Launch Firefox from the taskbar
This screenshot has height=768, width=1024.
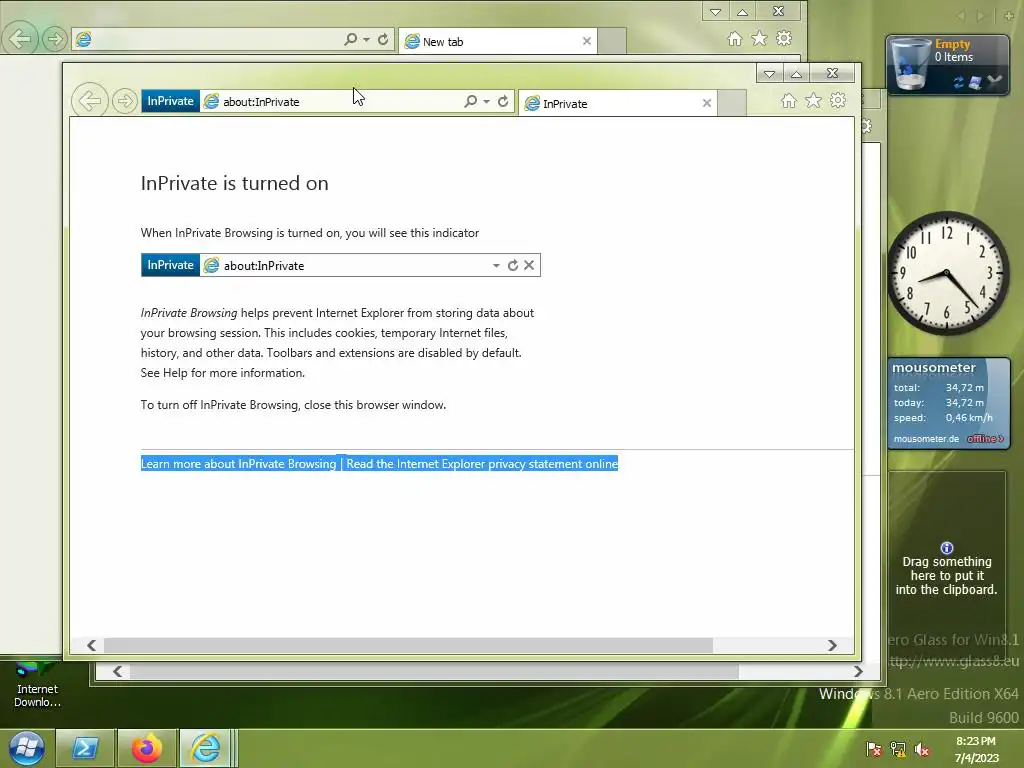click(x=146, y=748)
